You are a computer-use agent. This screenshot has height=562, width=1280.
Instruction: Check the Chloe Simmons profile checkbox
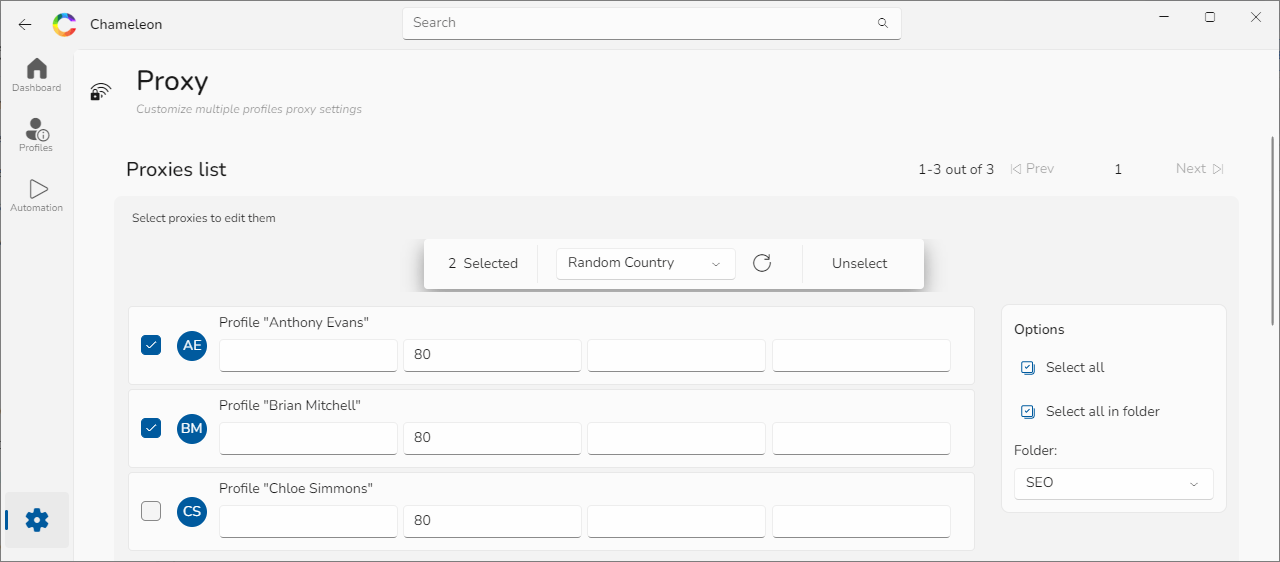(151, 511)
